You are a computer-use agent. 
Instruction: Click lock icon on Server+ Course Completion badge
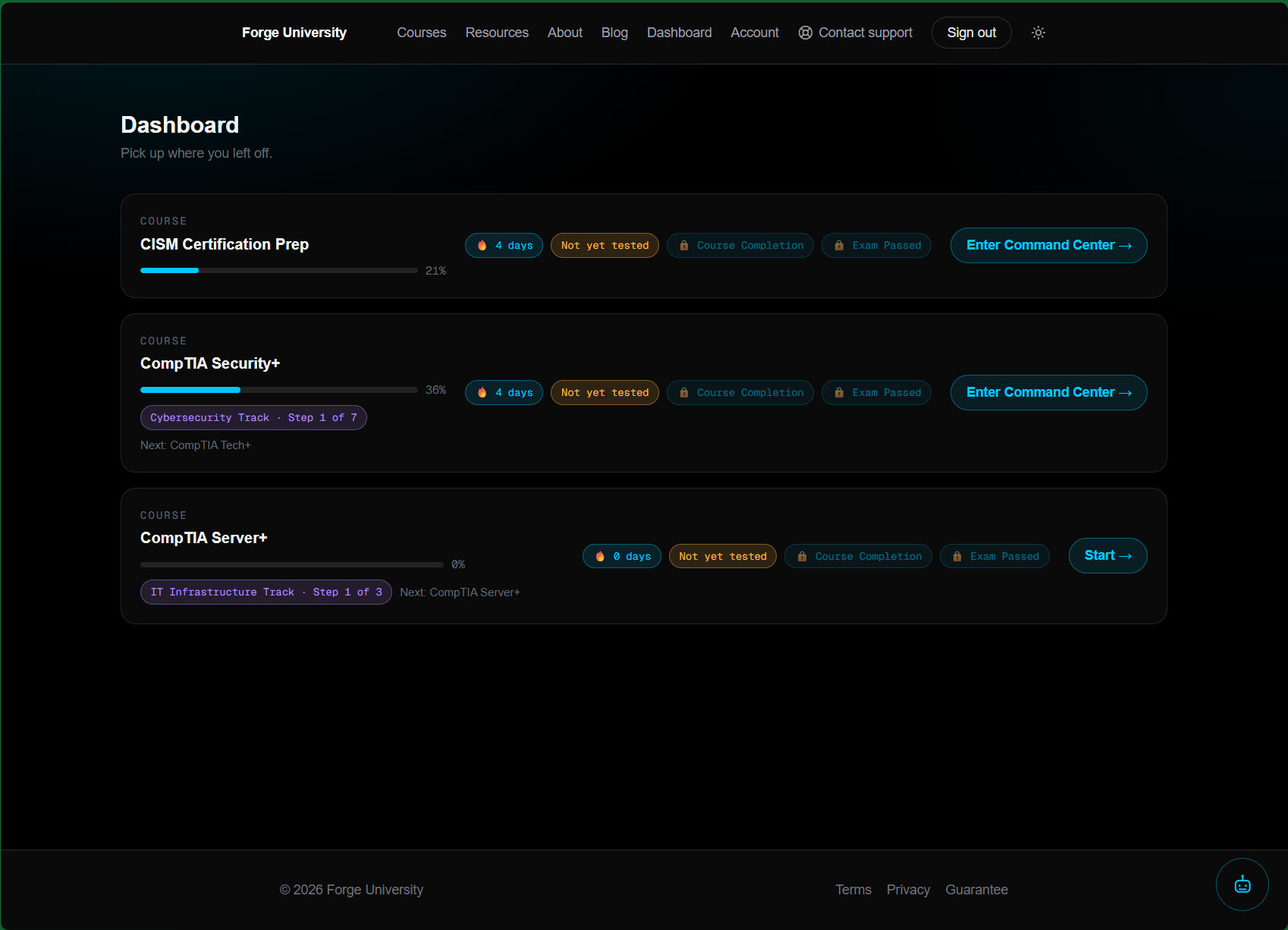[802, 556]
